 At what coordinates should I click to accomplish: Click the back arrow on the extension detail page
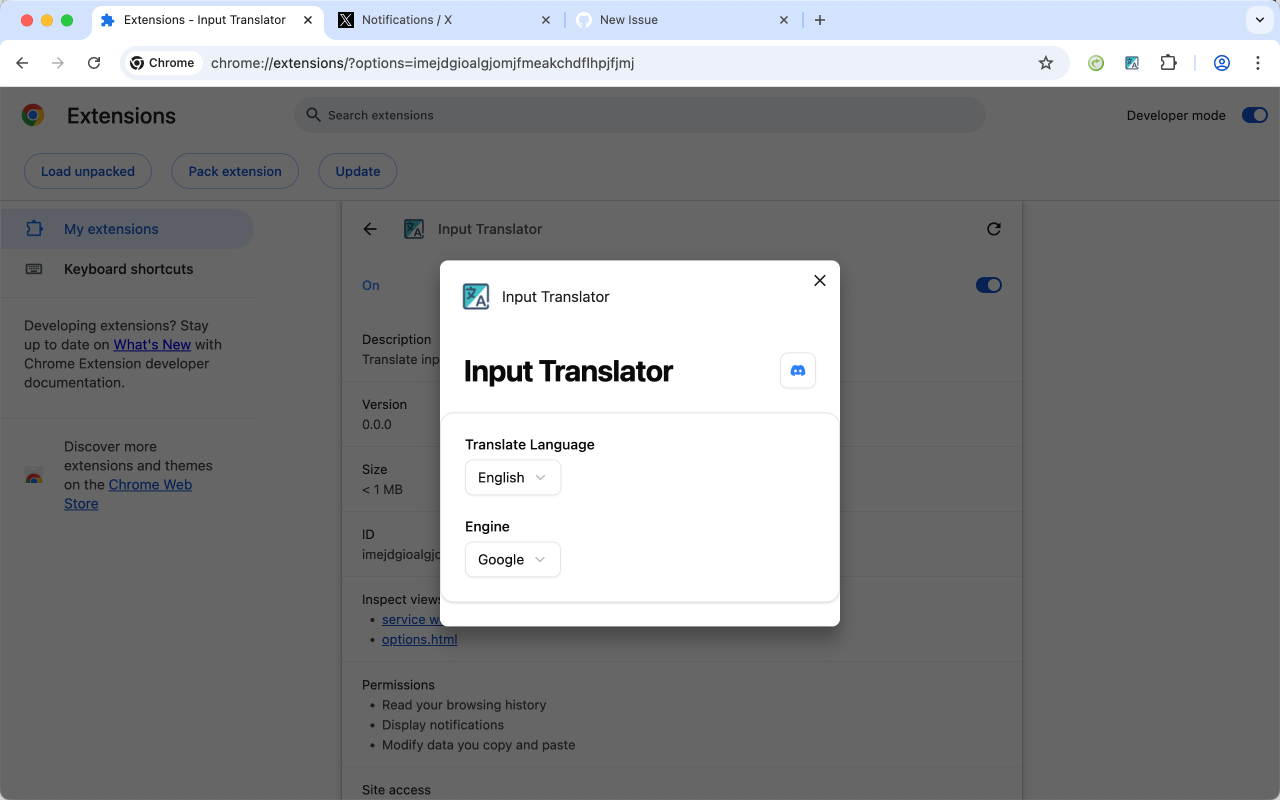369,229
